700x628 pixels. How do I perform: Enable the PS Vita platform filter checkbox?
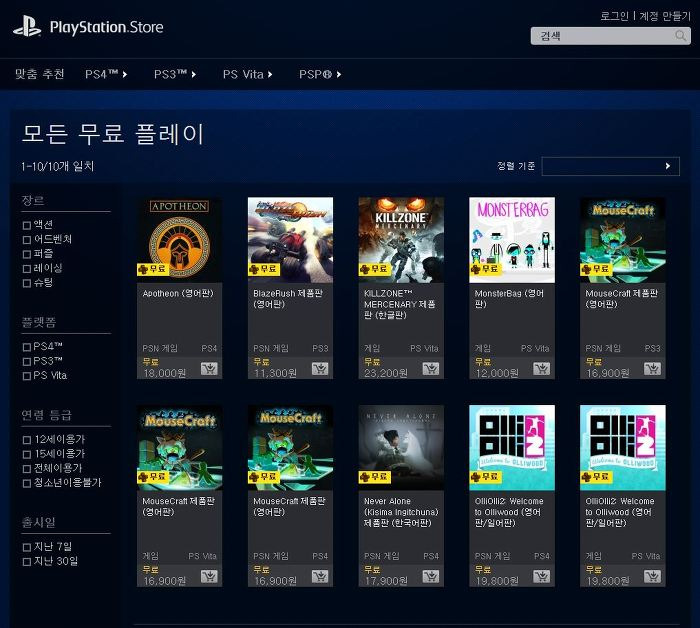pos(27,376)
